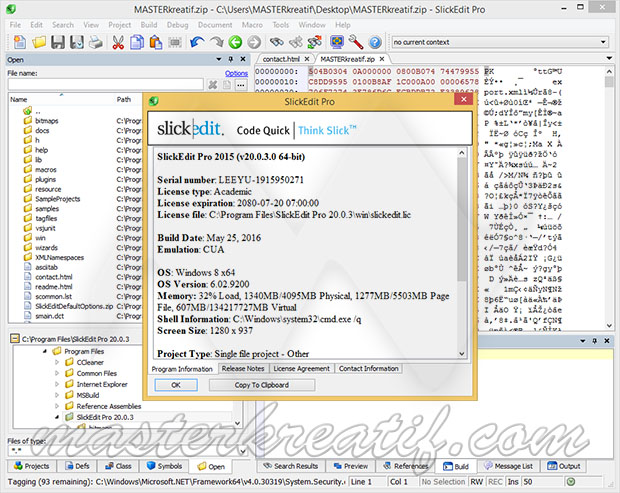This screenshot has height=493, width=620.
Task: Collapse the Program Files tree node
Action: [x=44, y=351]
